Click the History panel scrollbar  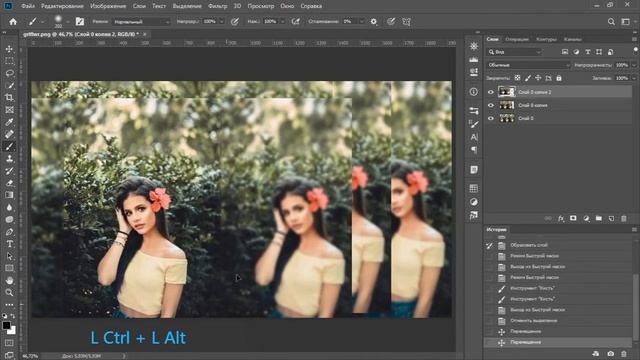coord(635,306)
